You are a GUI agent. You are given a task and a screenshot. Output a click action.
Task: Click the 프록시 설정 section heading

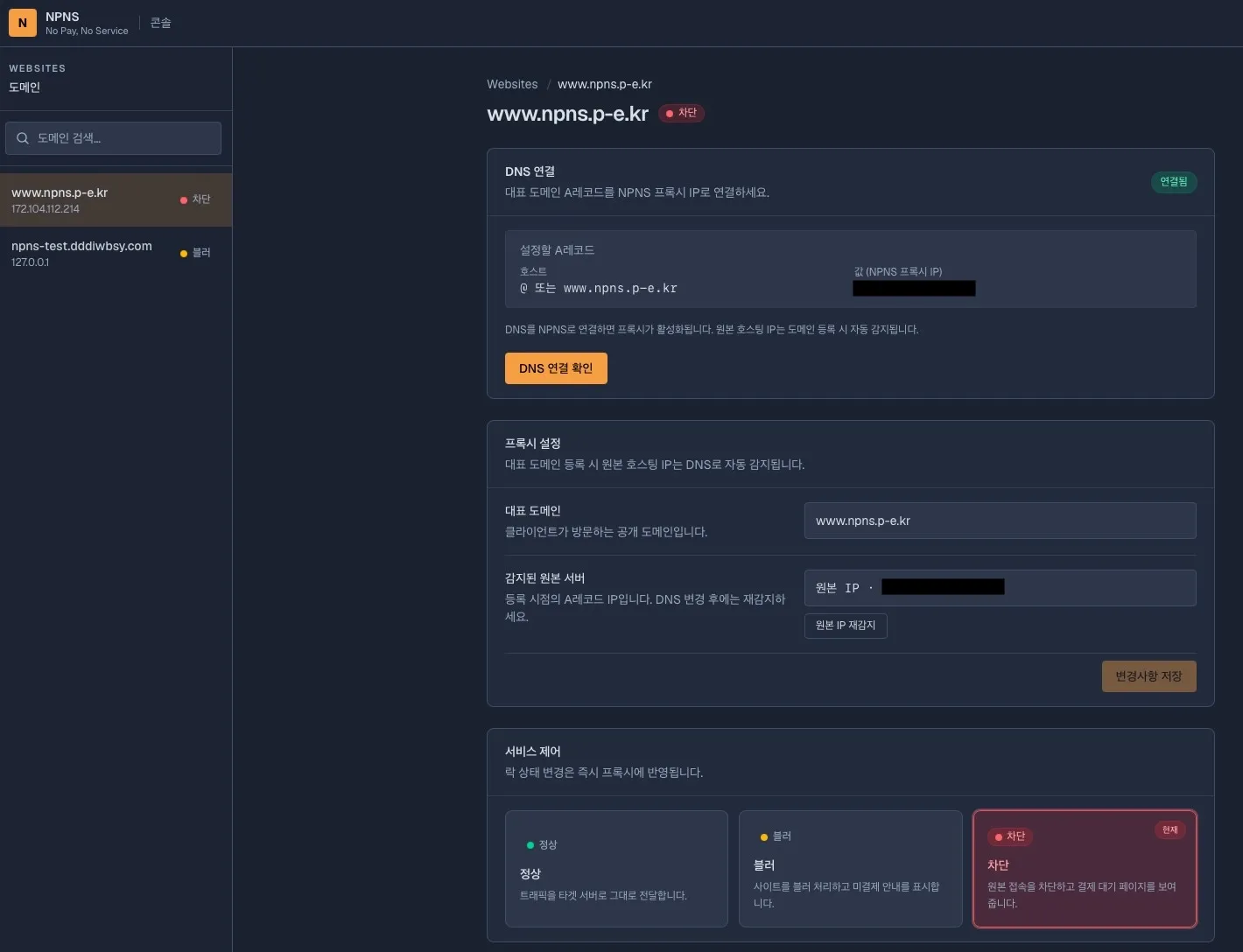[532, 444]
